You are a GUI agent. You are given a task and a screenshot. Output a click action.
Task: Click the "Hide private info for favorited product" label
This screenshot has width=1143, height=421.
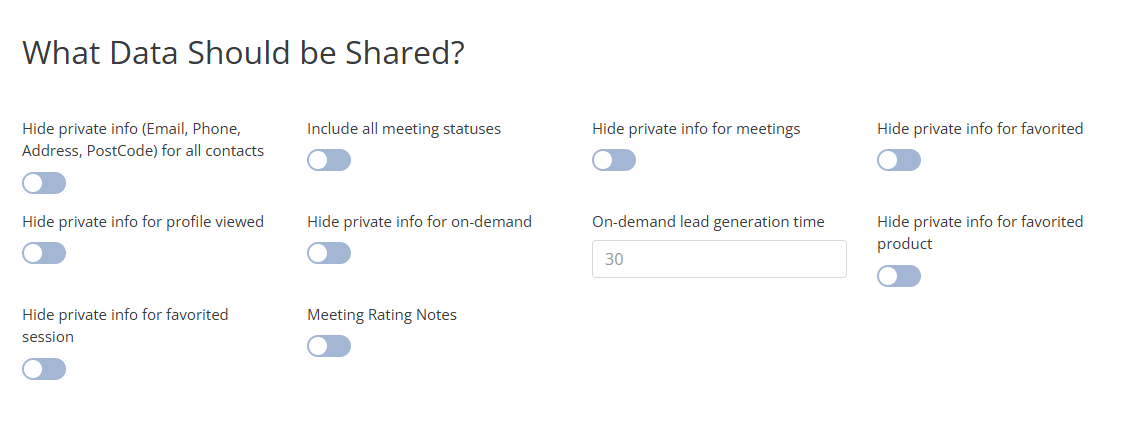coord(980,232)
